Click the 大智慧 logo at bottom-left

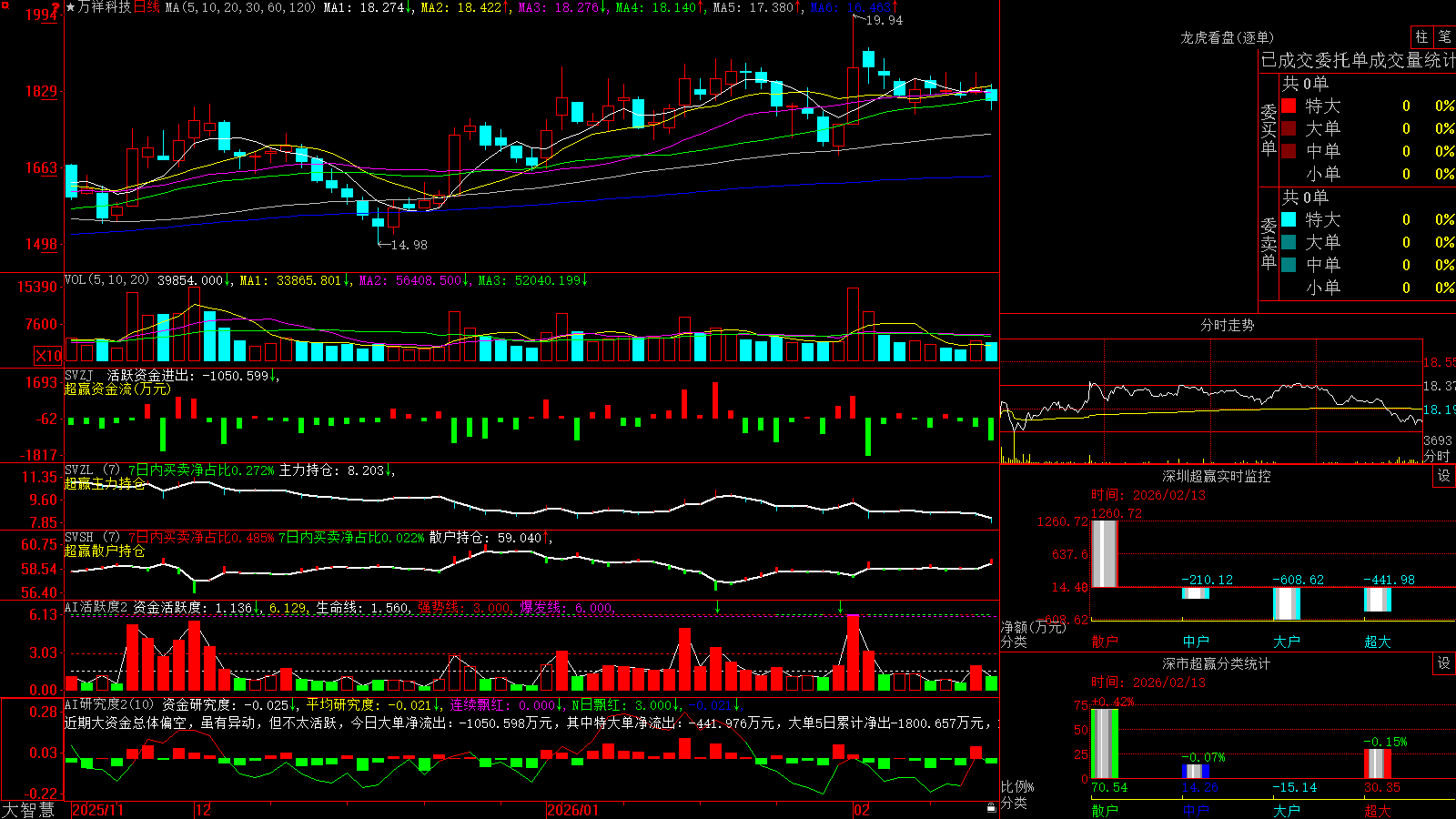pos(28,810)
